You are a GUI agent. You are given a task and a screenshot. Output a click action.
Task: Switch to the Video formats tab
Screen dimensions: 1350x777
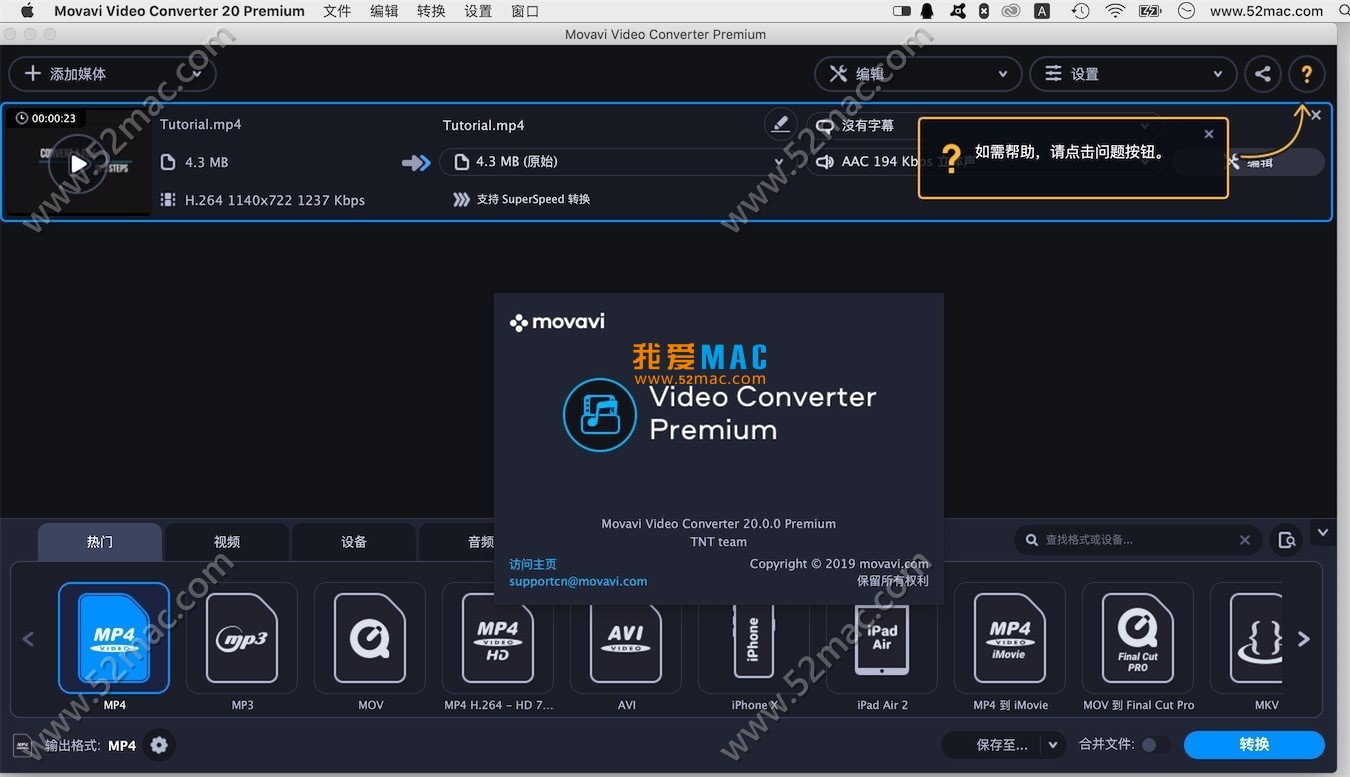227,542
